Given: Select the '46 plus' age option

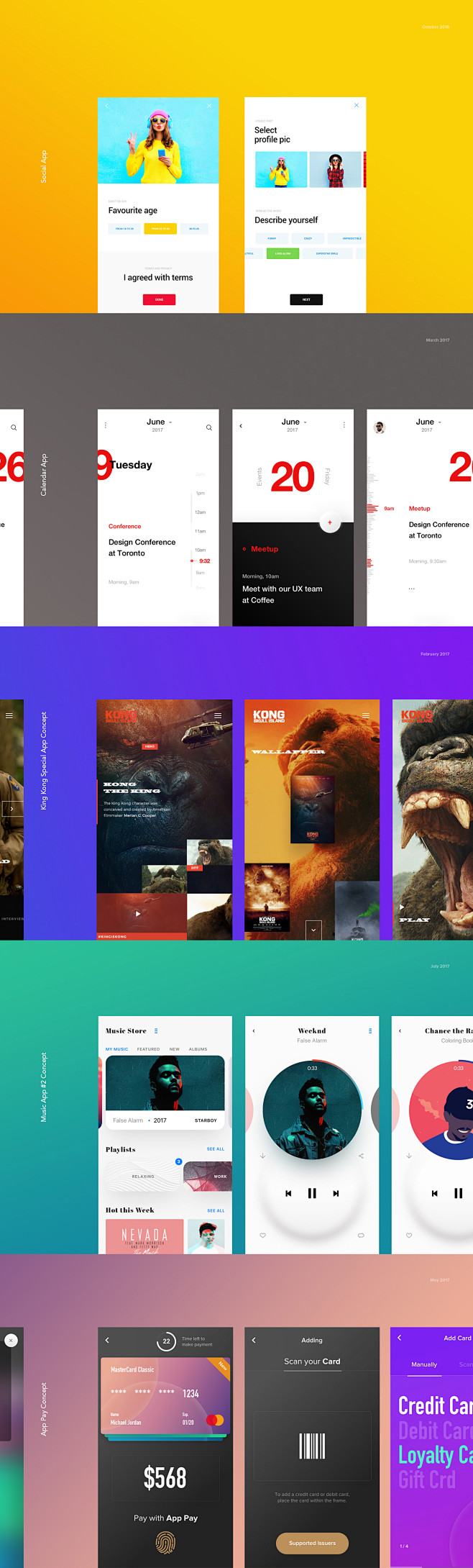Looking at the screenshot, I should tap(194, 229).
